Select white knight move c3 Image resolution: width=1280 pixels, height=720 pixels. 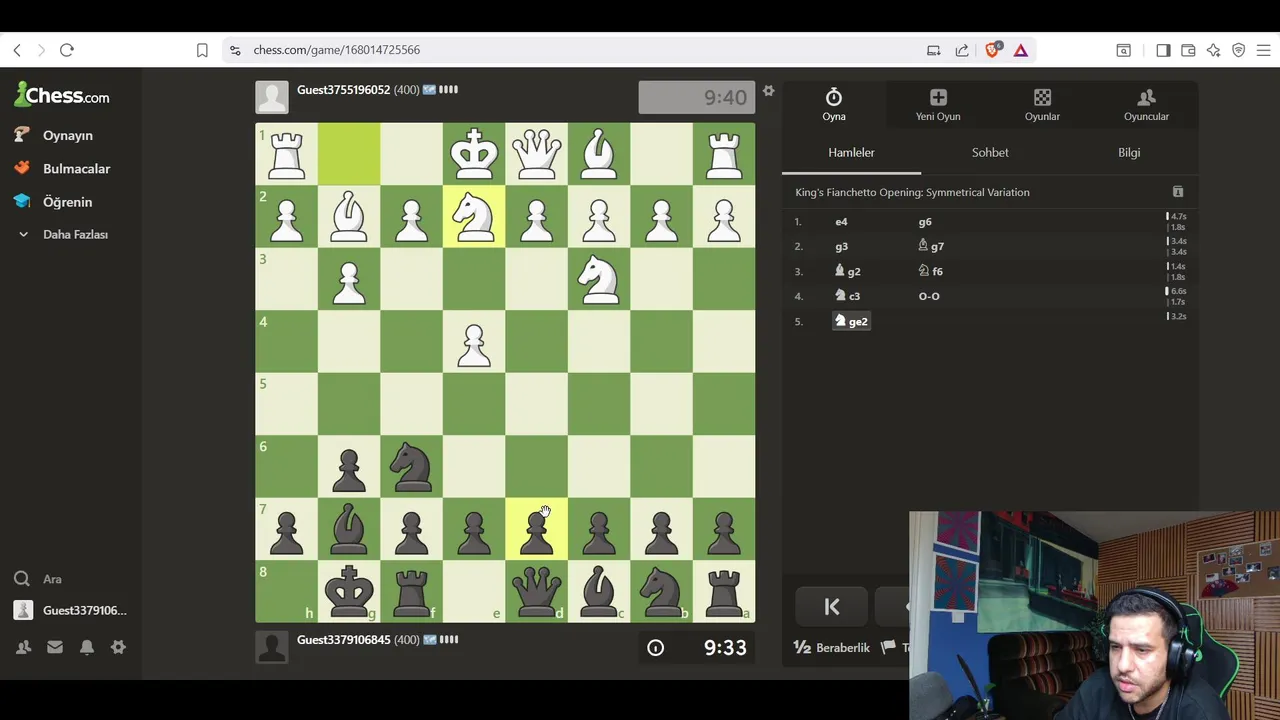point(848,296)
